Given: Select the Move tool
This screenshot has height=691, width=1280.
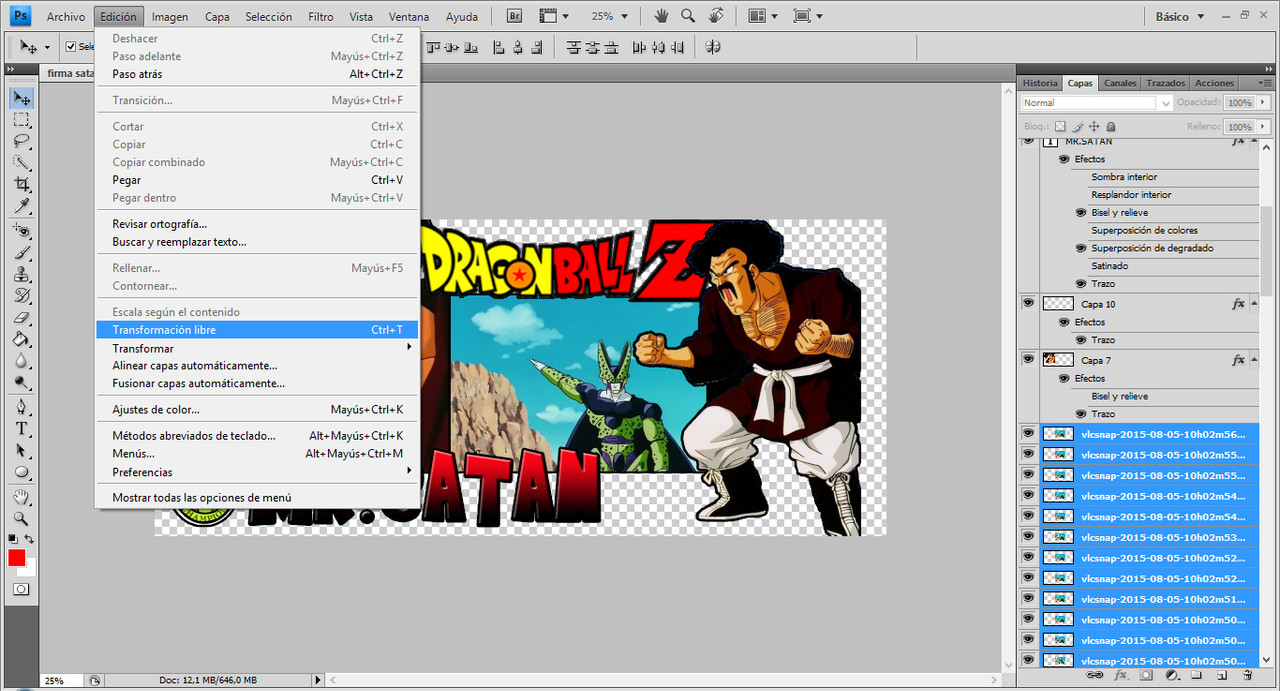Looking at the screenshot, I should point(22,98).
